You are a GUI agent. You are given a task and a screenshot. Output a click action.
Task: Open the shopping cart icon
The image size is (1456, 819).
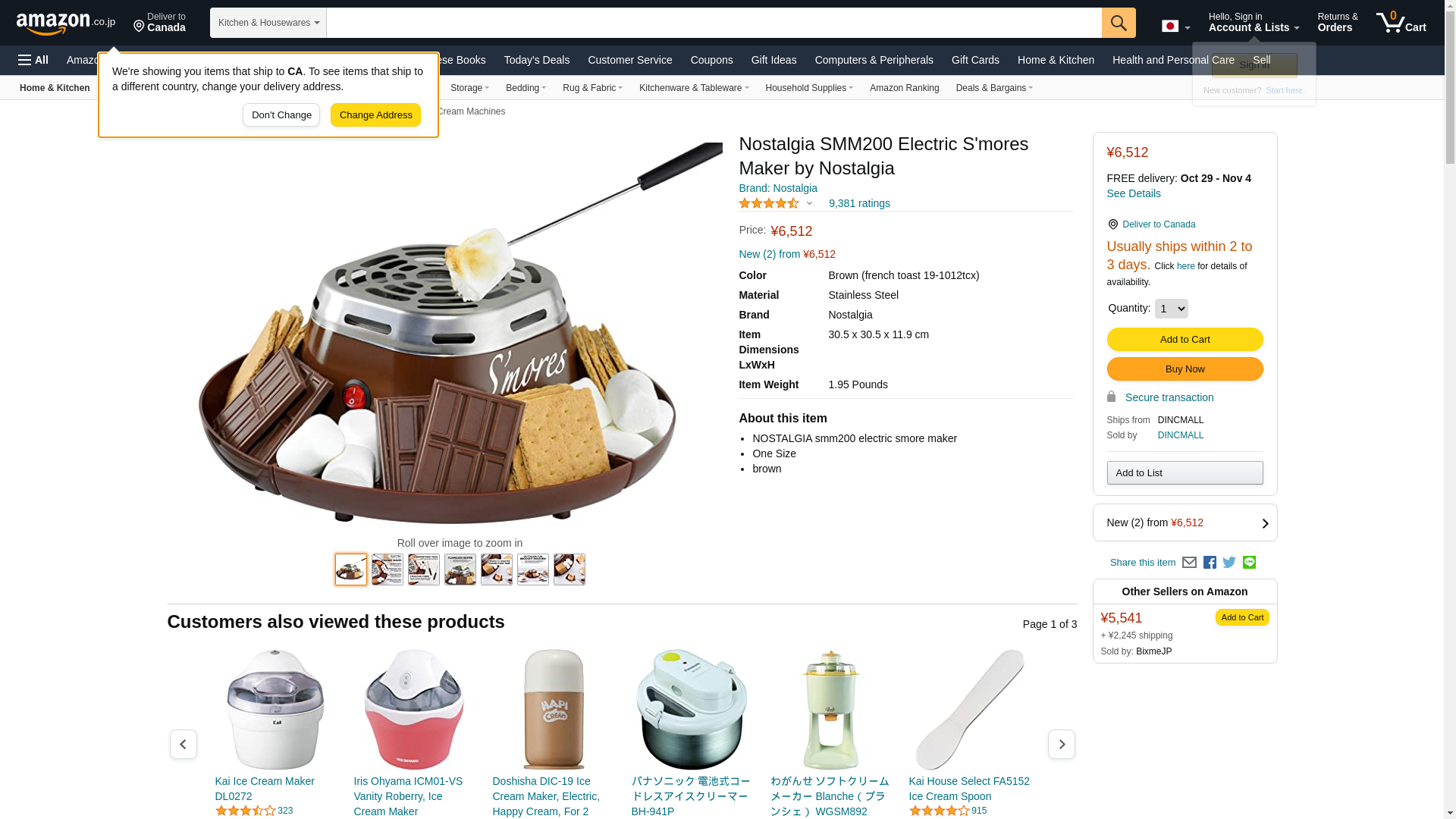[1401, 23]
